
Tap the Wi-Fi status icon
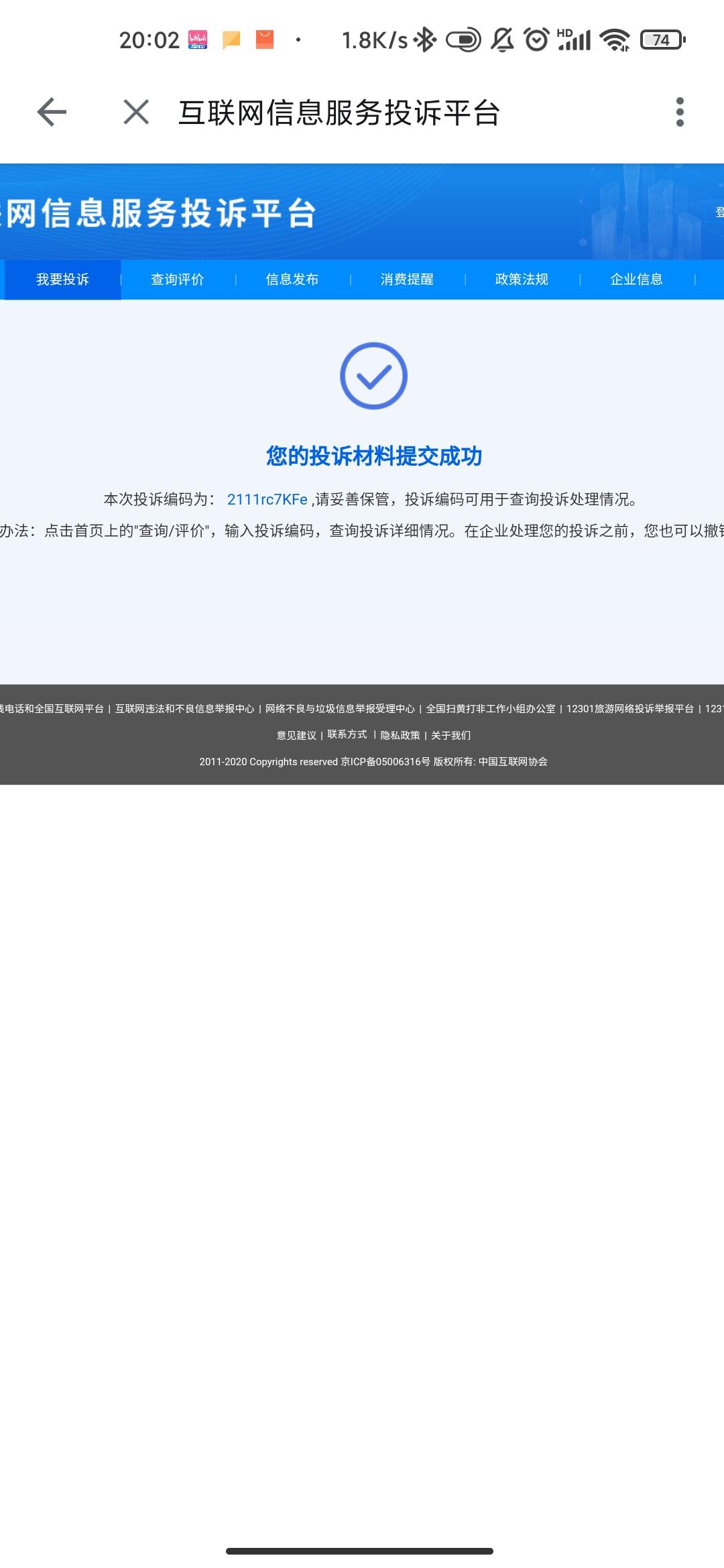tap(615, 40)
